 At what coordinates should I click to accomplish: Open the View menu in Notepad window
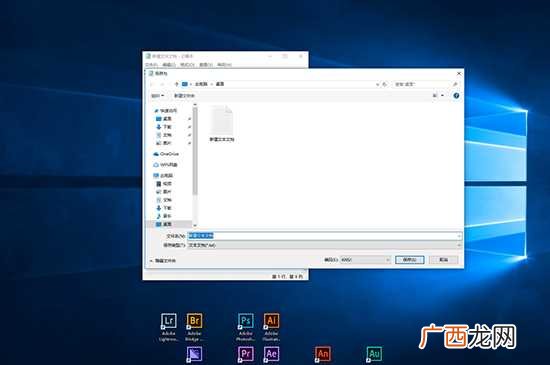[206, 65]
